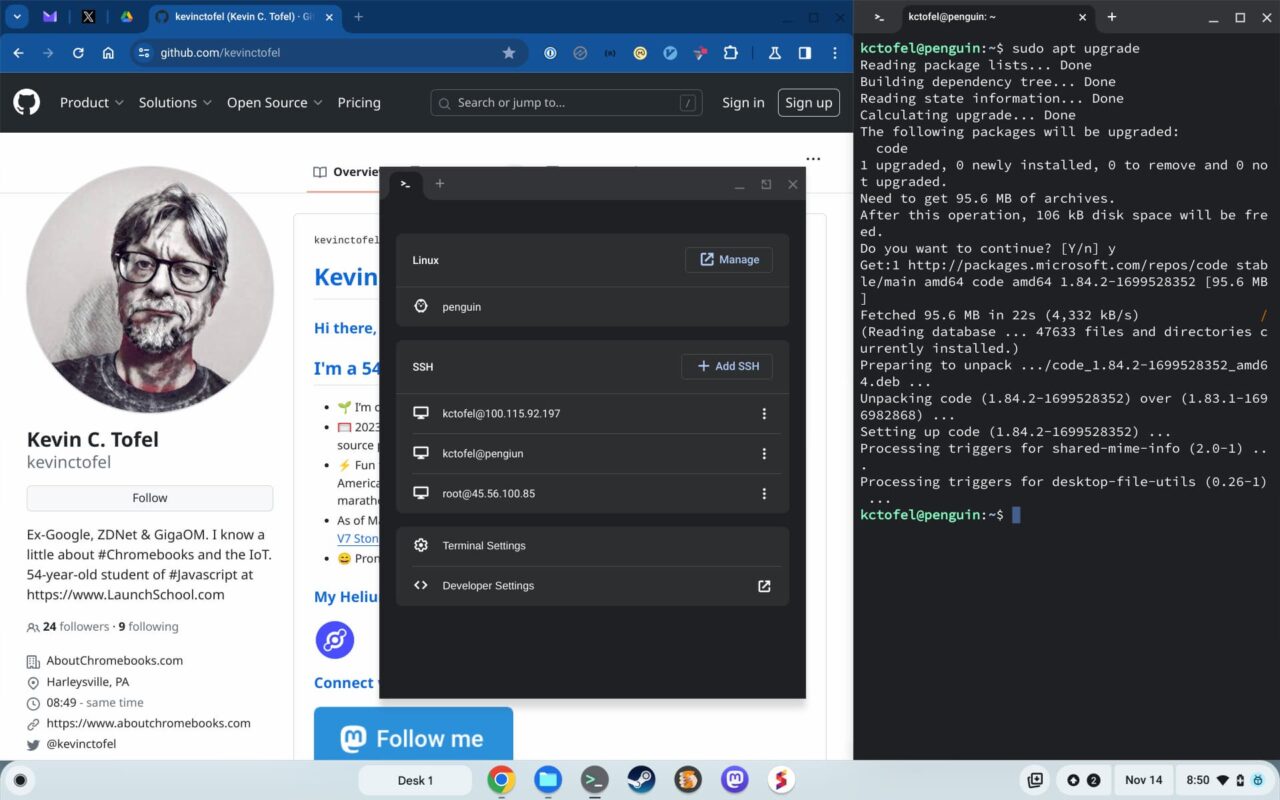
Task: View the 9 following link
Action: (x=148, y=627)
